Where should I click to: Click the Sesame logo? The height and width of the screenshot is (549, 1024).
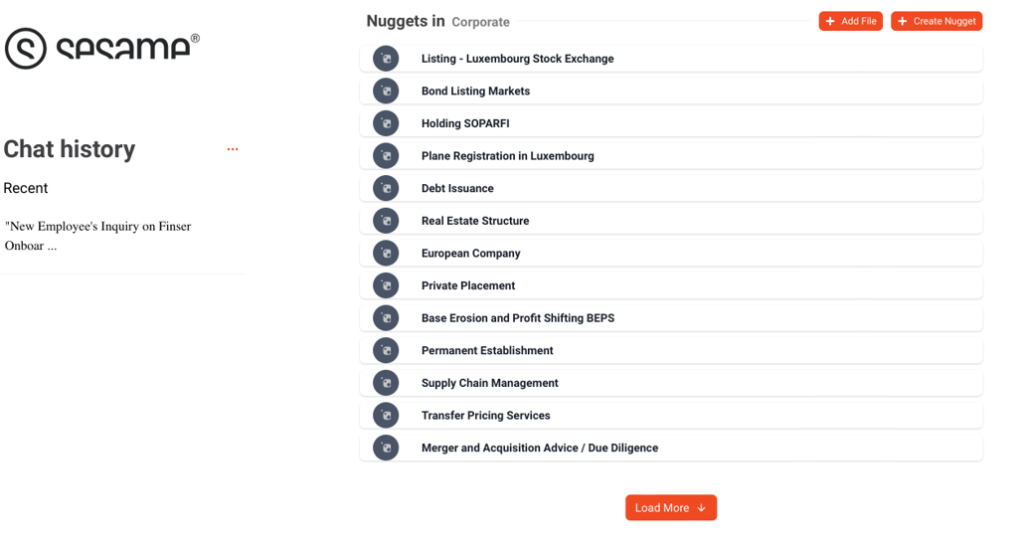pyautogui.click(x=101, y=47)
